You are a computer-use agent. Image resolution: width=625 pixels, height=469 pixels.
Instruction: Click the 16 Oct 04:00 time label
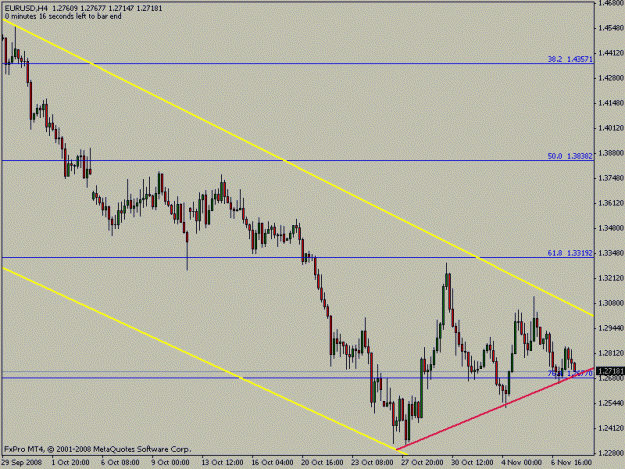[273, 463]
